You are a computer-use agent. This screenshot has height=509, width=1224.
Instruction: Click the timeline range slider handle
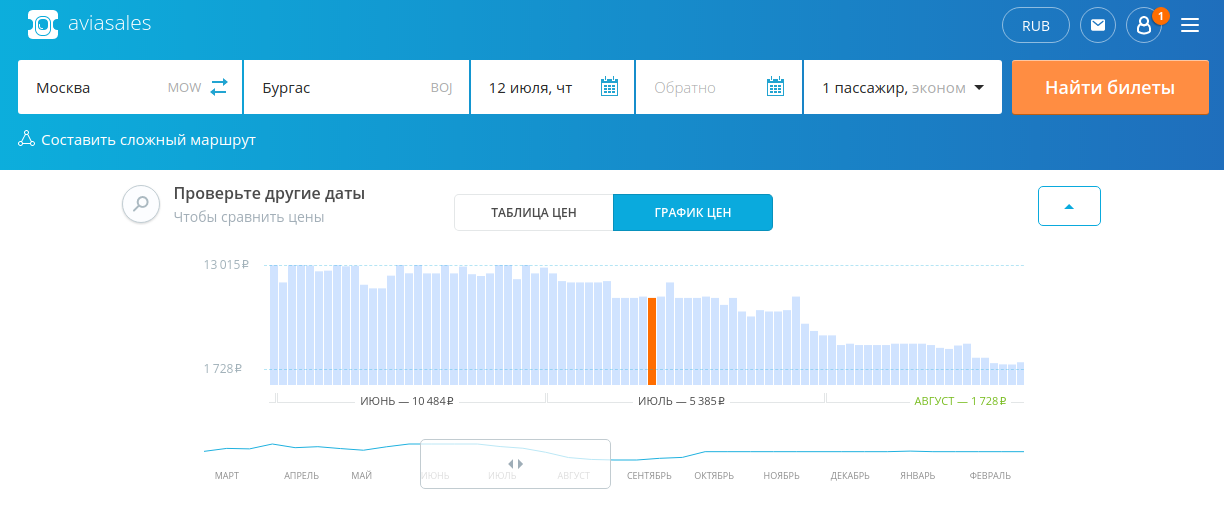point(515,464)
